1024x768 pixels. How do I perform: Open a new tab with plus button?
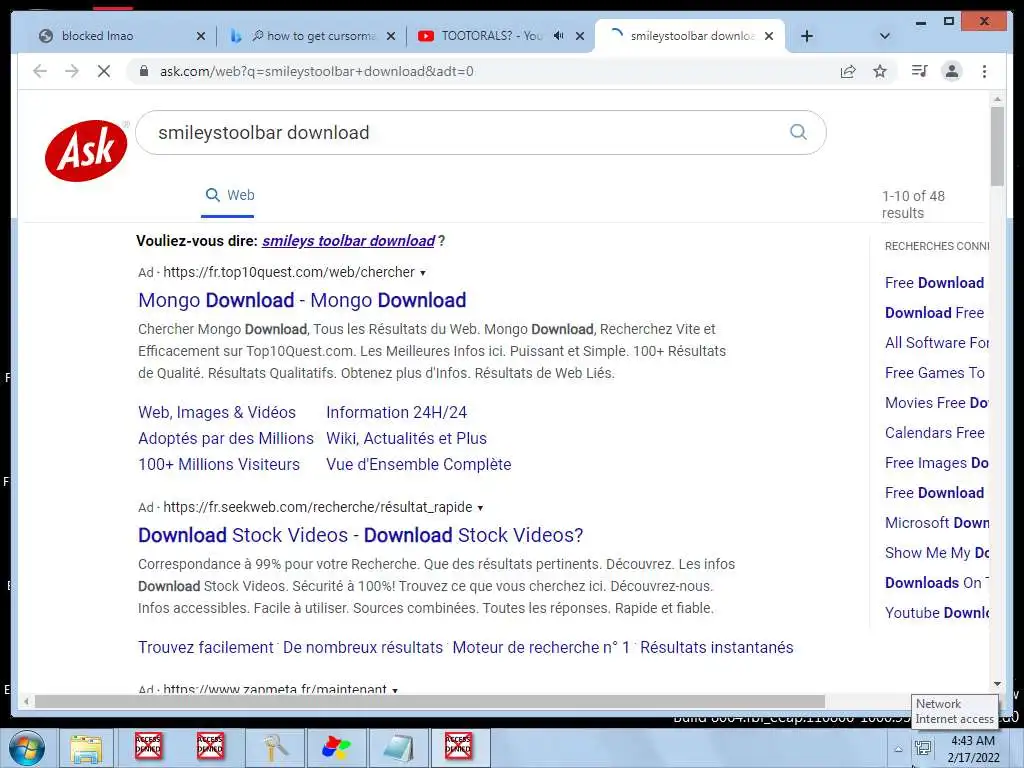(x=807, y=36)
